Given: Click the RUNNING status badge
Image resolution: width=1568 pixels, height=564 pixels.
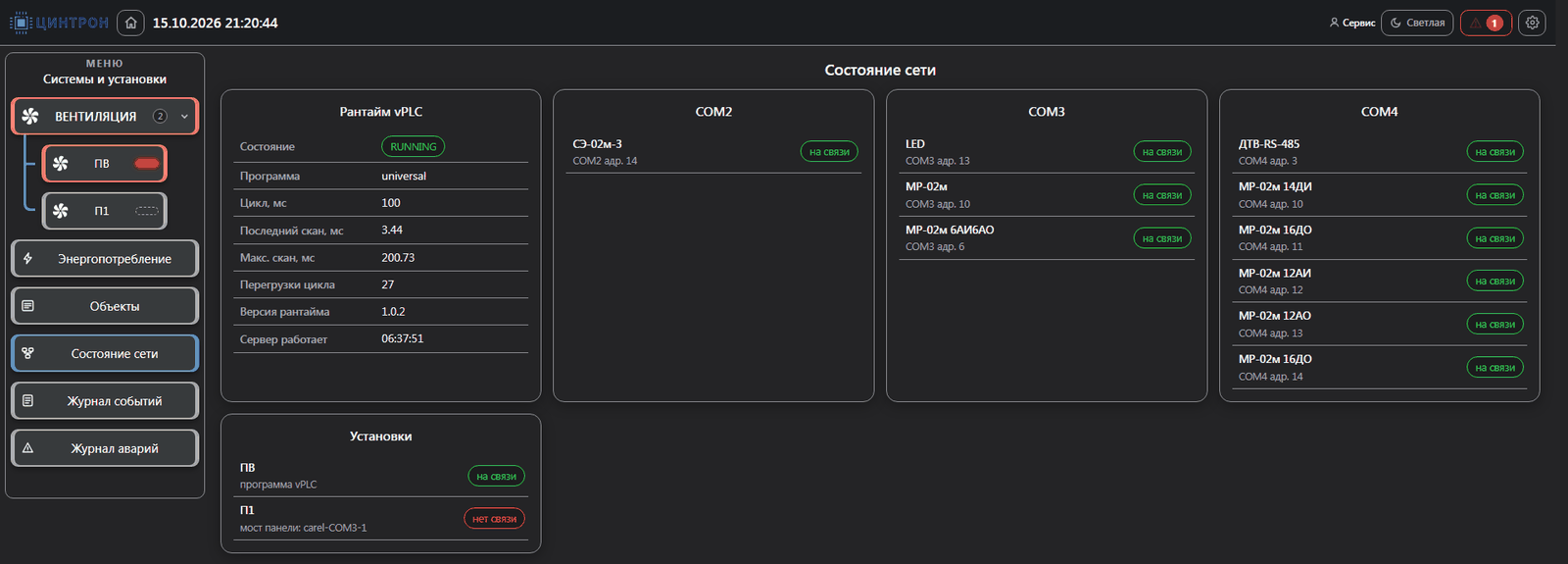Looking at the screenshot, I should [x=413, y=146].
